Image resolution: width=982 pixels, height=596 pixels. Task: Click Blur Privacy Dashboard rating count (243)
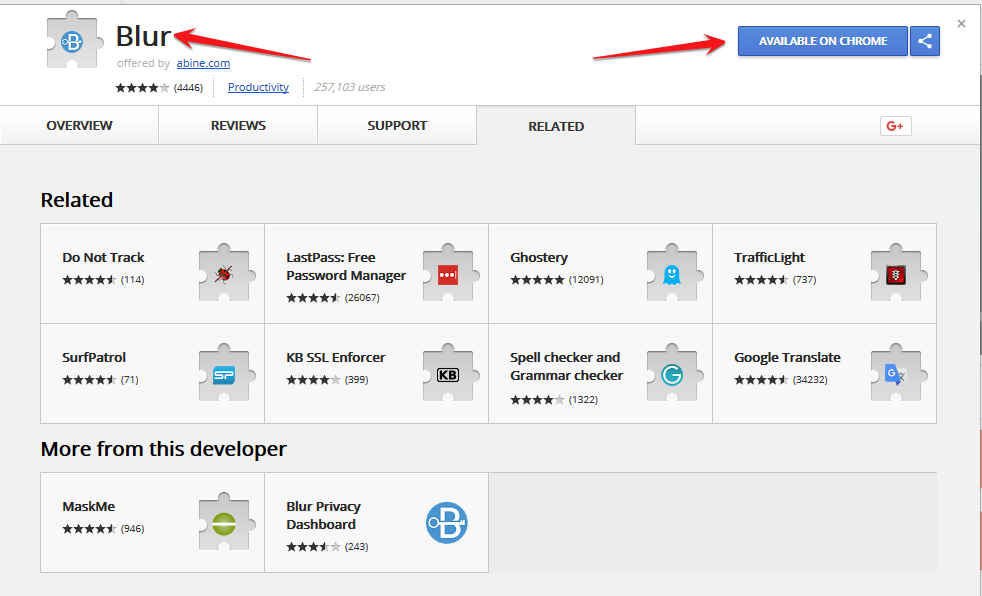356,547
